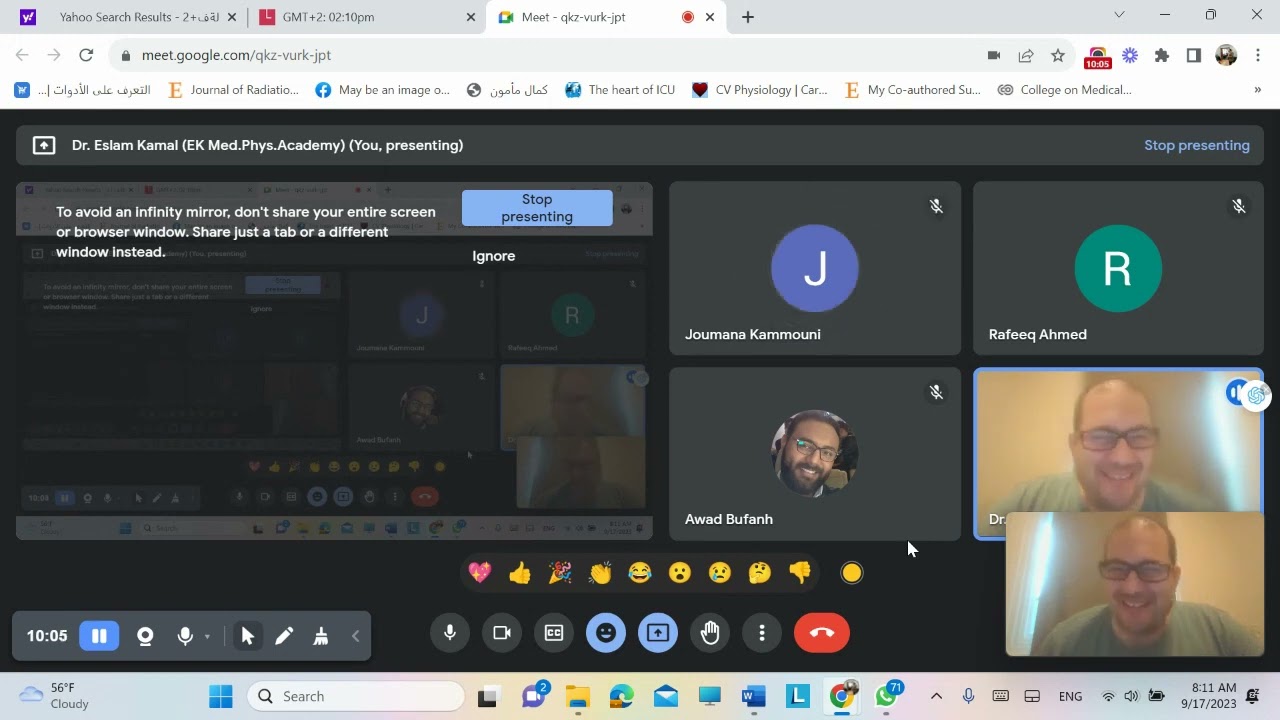Send the clapping hands reaction
Image resolution: width=1280 pixels, height=720 pixels.
point(600,573)
